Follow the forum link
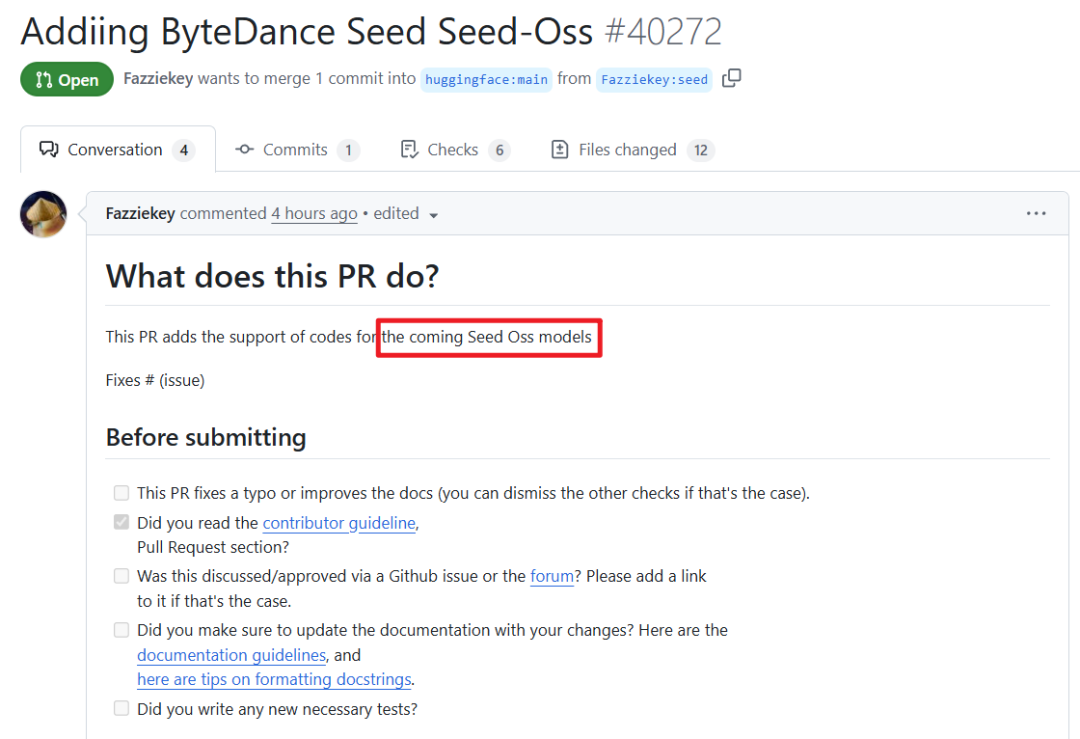1080x739 pixels. tap(551, 576)
